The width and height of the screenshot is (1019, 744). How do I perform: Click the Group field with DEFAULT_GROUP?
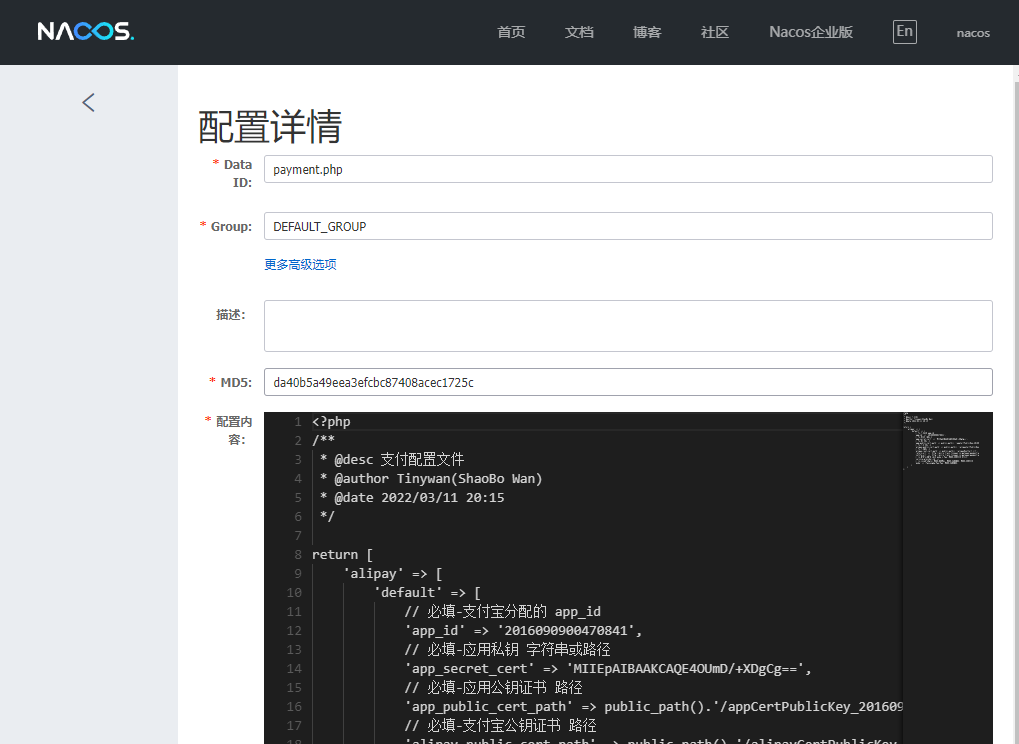tap(628, 226)
